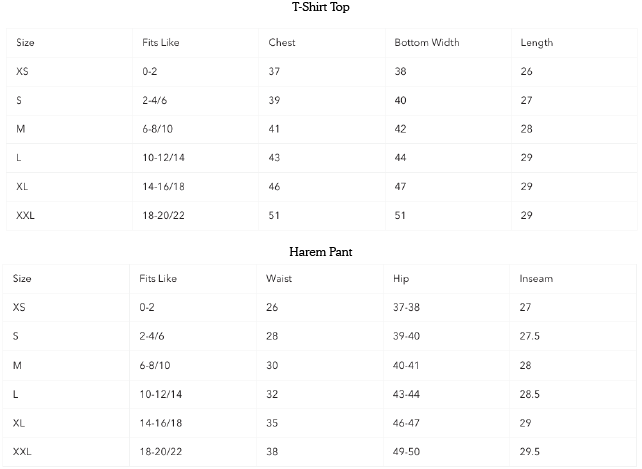Viewport: 642px width, 469px height.
Task: Click the Inseam column header
Action: tap(534, 278)
